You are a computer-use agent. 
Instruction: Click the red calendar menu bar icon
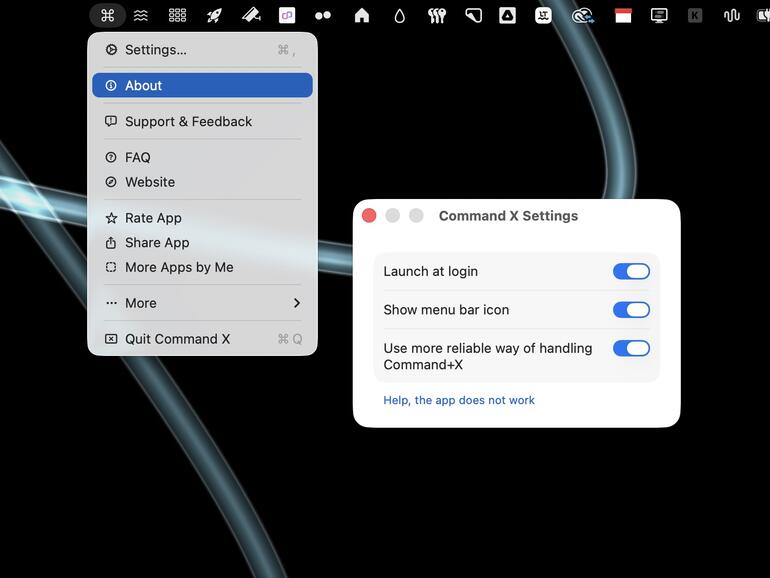(x=623, y=16)
